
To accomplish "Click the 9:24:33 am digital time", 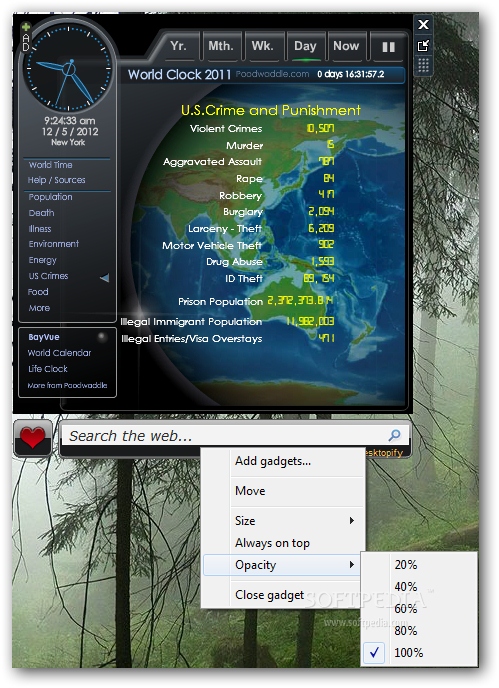I will (x=69, y=121).
